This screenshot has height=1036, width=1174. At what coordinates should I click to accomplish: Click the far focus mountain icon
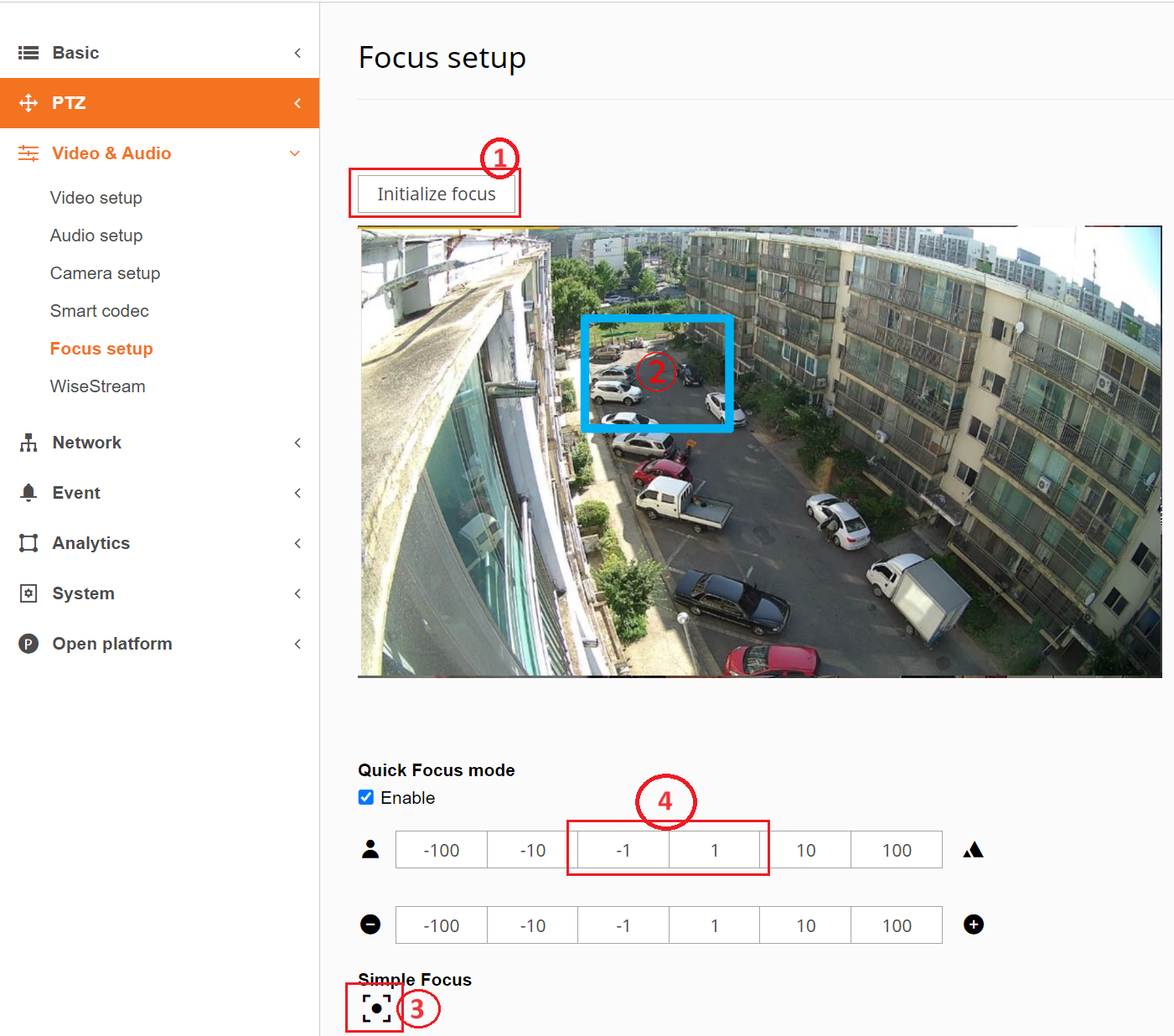pyautogui.click(x=973, y=850)
